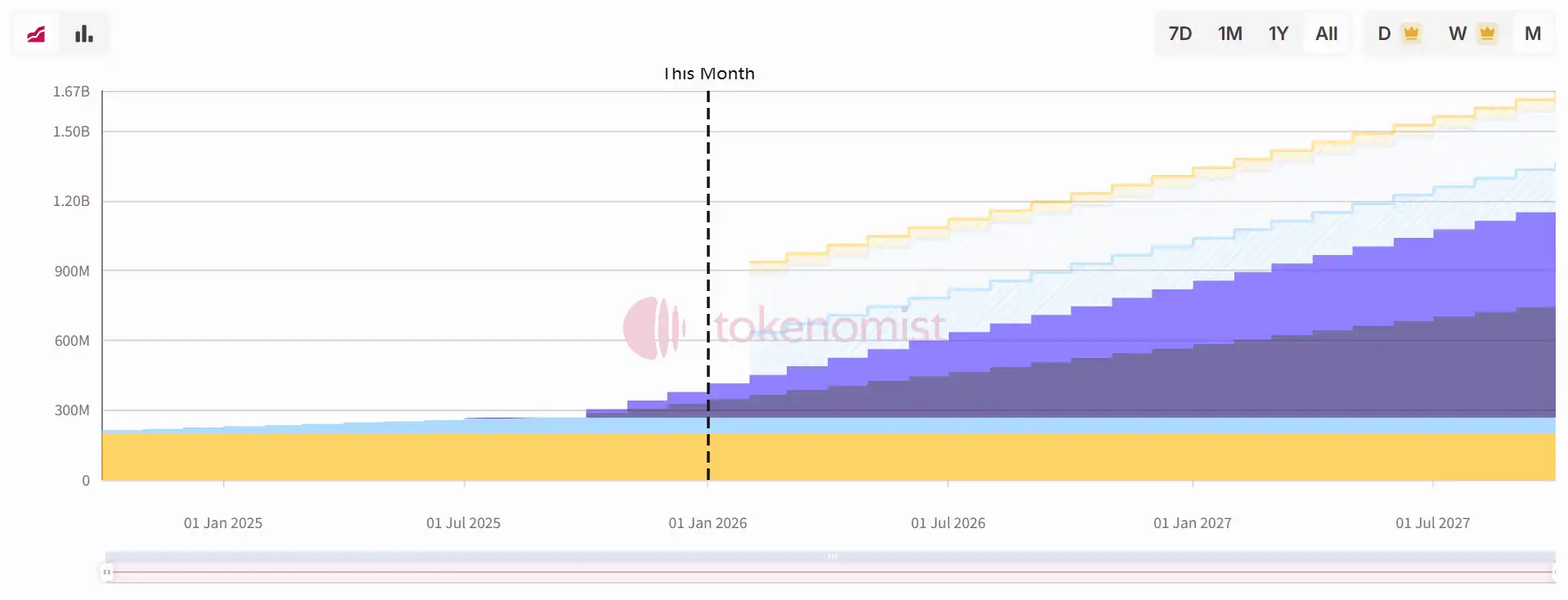The image size is (1568, 600).
Task: Click the This Month label above the chart
Action: click(x=708, y=73)
